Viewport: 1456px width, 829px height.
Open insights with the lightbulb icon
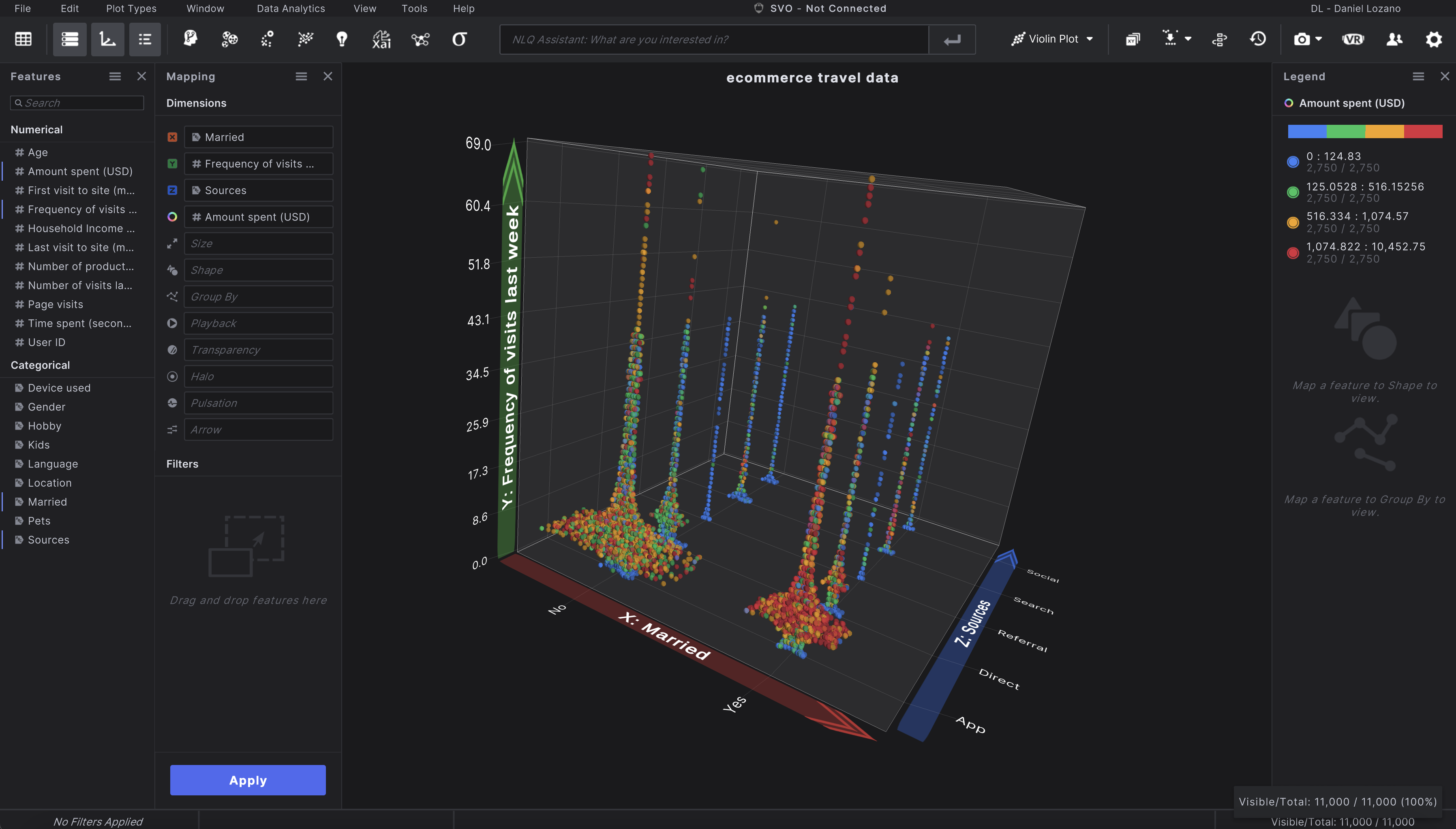pos(342,39)
